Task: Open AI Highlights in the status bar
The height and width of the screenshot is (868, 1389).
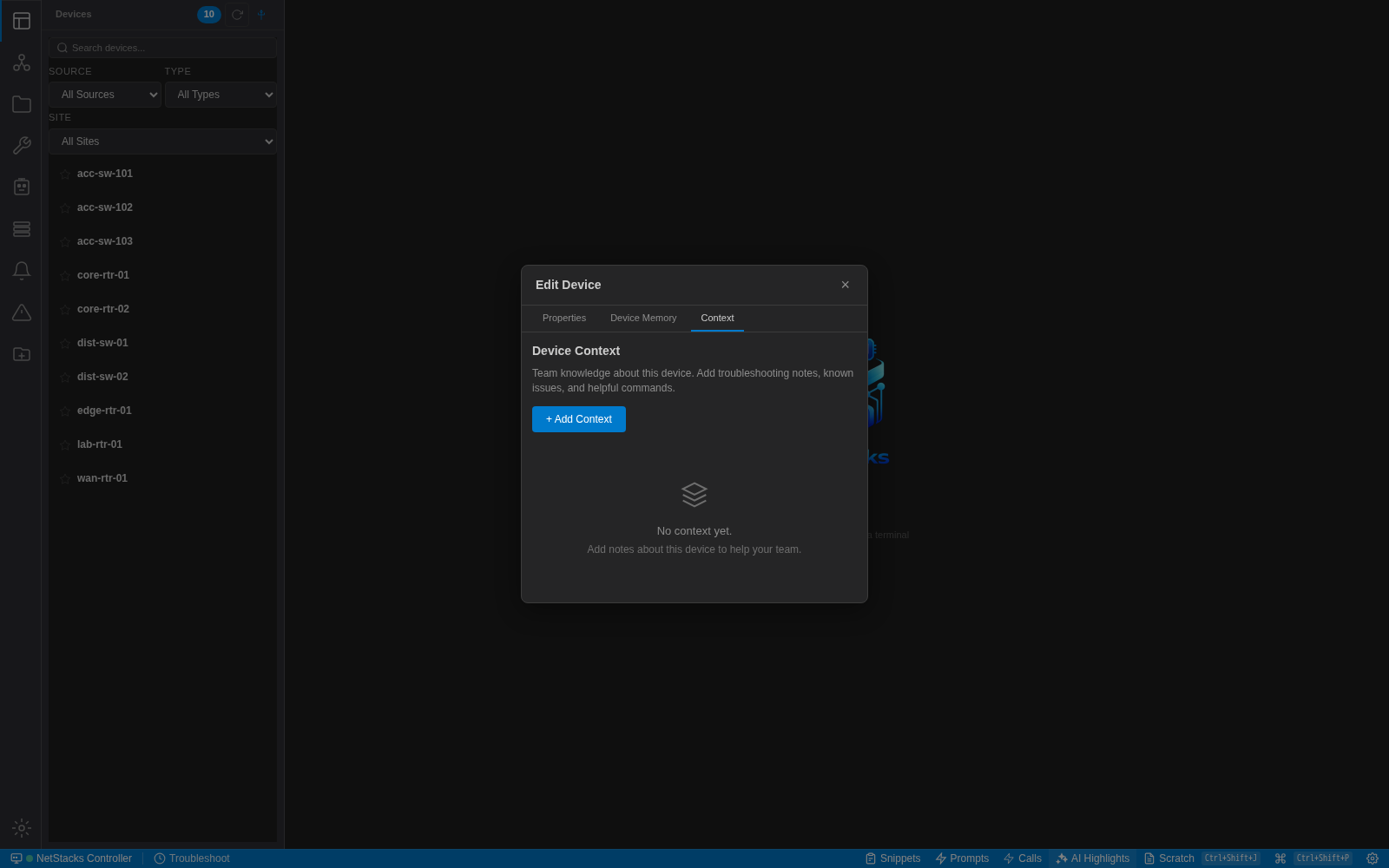Action: [1093, 858]
